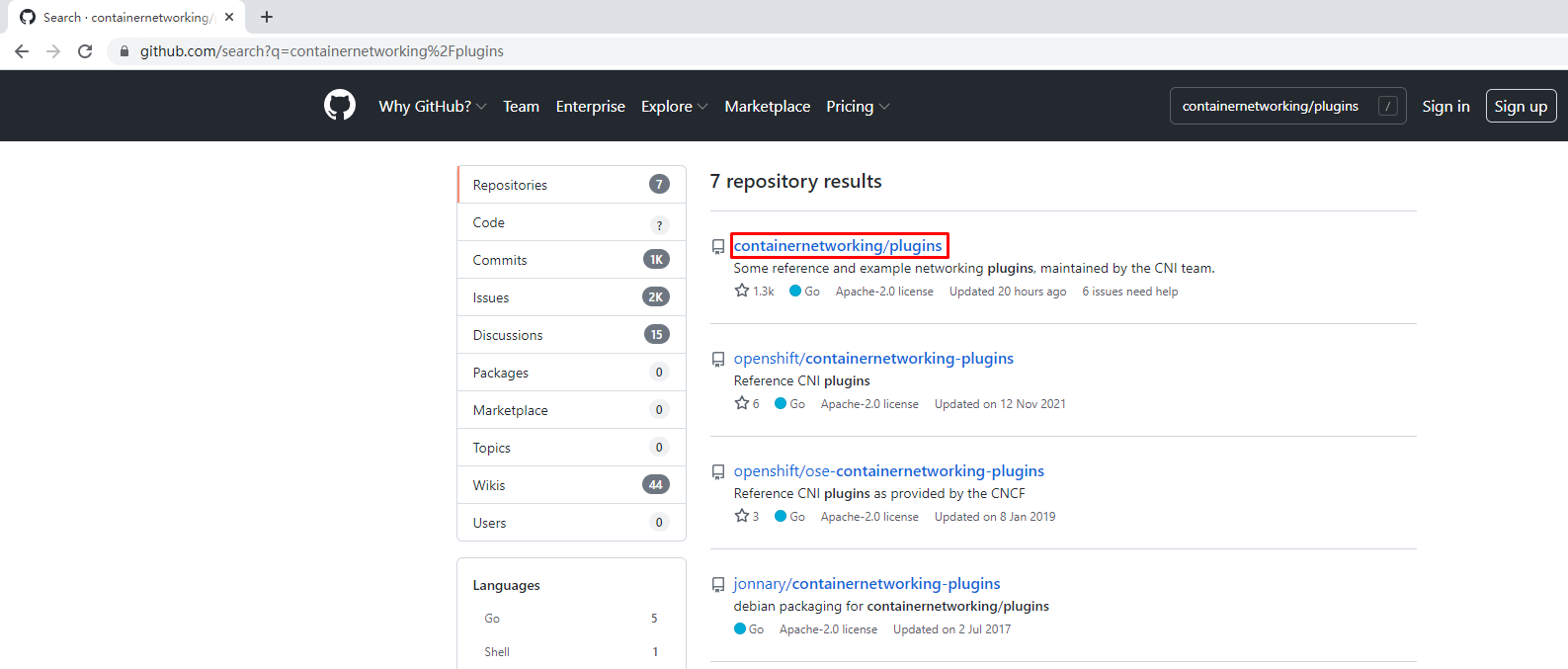Click repo icon beside jonnary/containernetworking-plugins
Screen dimensions: 1568x669
[x=718, y=585]
